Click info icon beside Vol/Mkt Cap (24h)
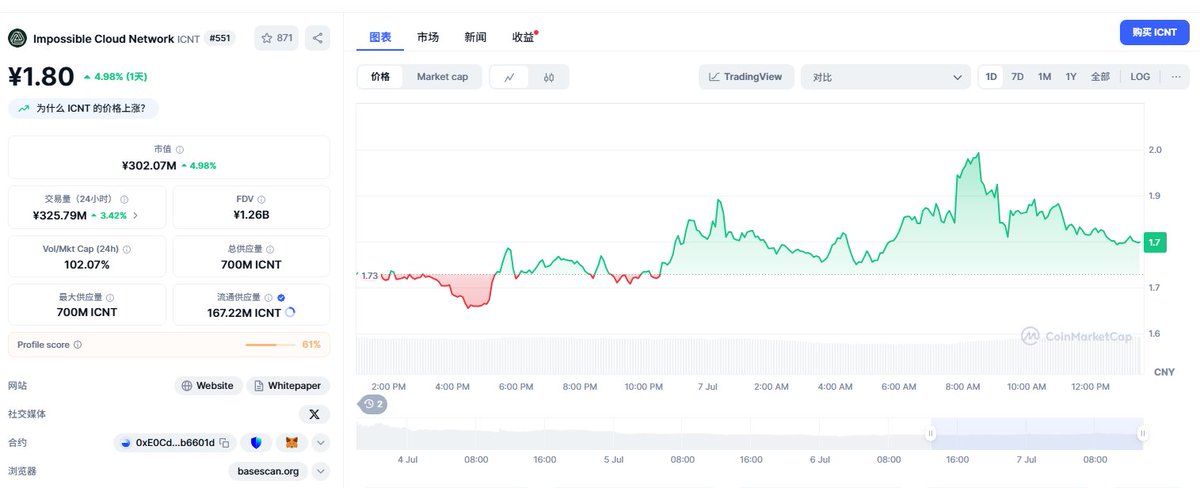Image resolution: width=1200 pixels, height=488 pixels. tap(127, 249)
